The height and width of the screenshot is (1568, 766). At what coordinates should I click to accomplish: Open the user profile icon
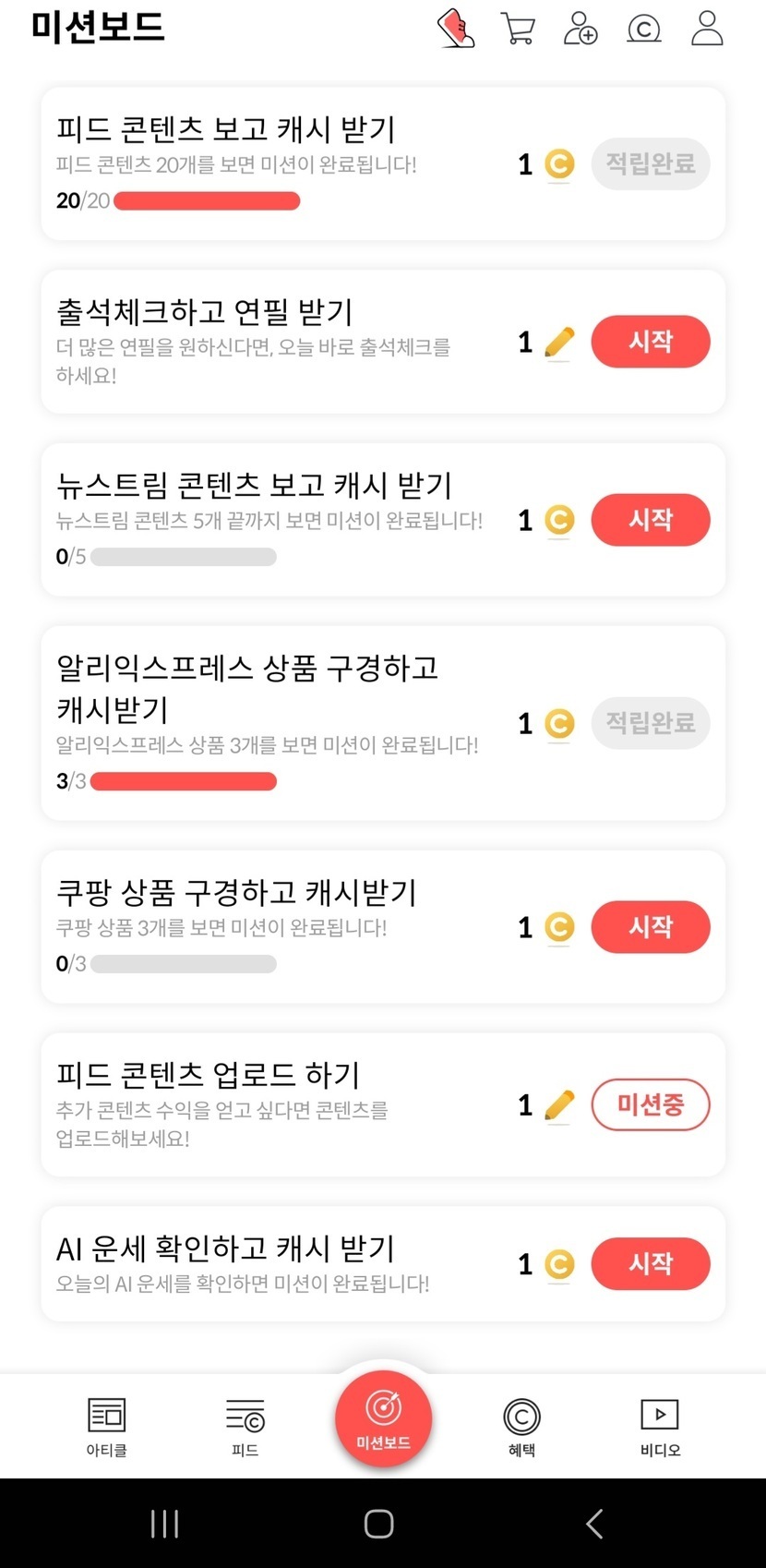(x=707, y=28)
